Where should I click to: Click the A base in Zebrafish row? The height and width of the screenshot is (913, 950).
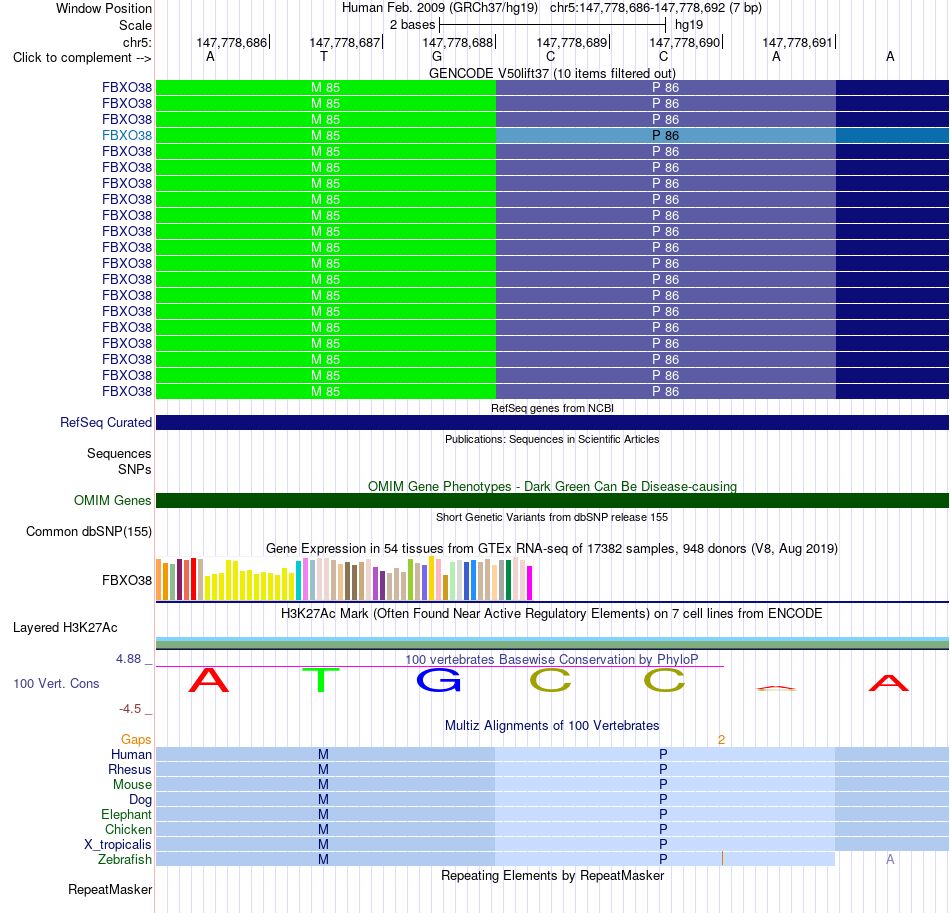pos(890,859)
